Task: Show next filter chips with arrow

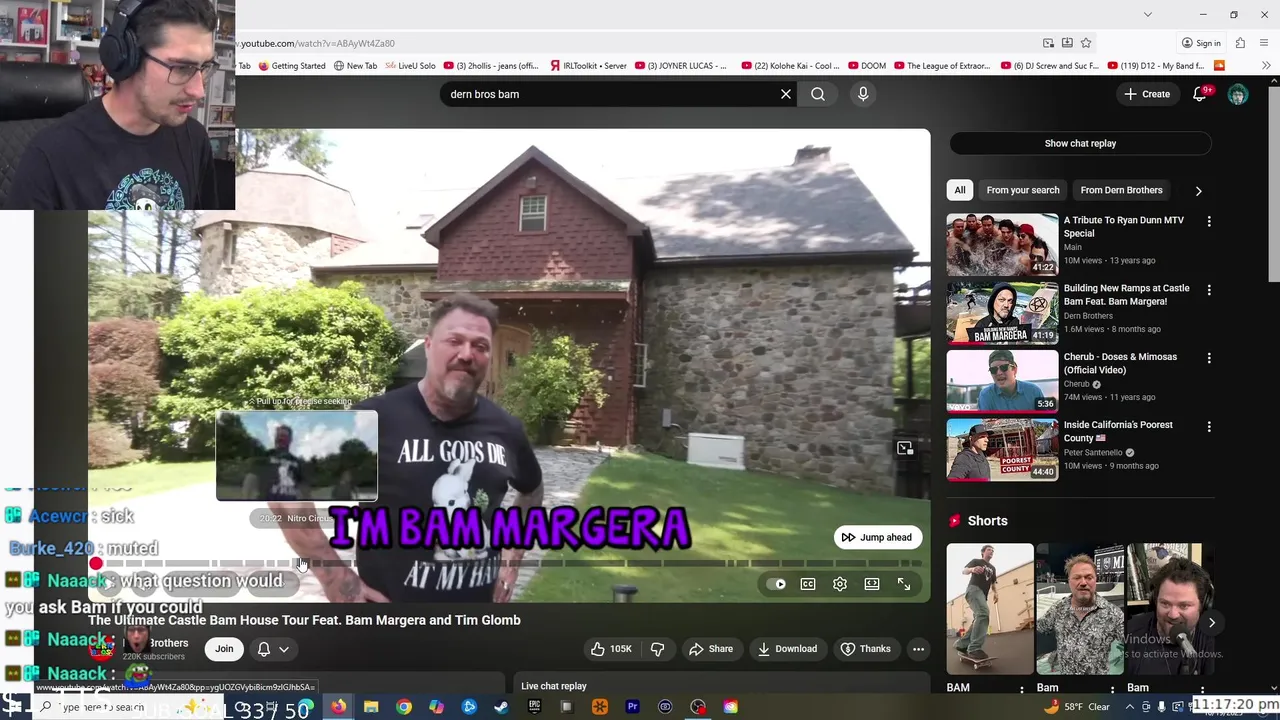Action: point(1198,190)
